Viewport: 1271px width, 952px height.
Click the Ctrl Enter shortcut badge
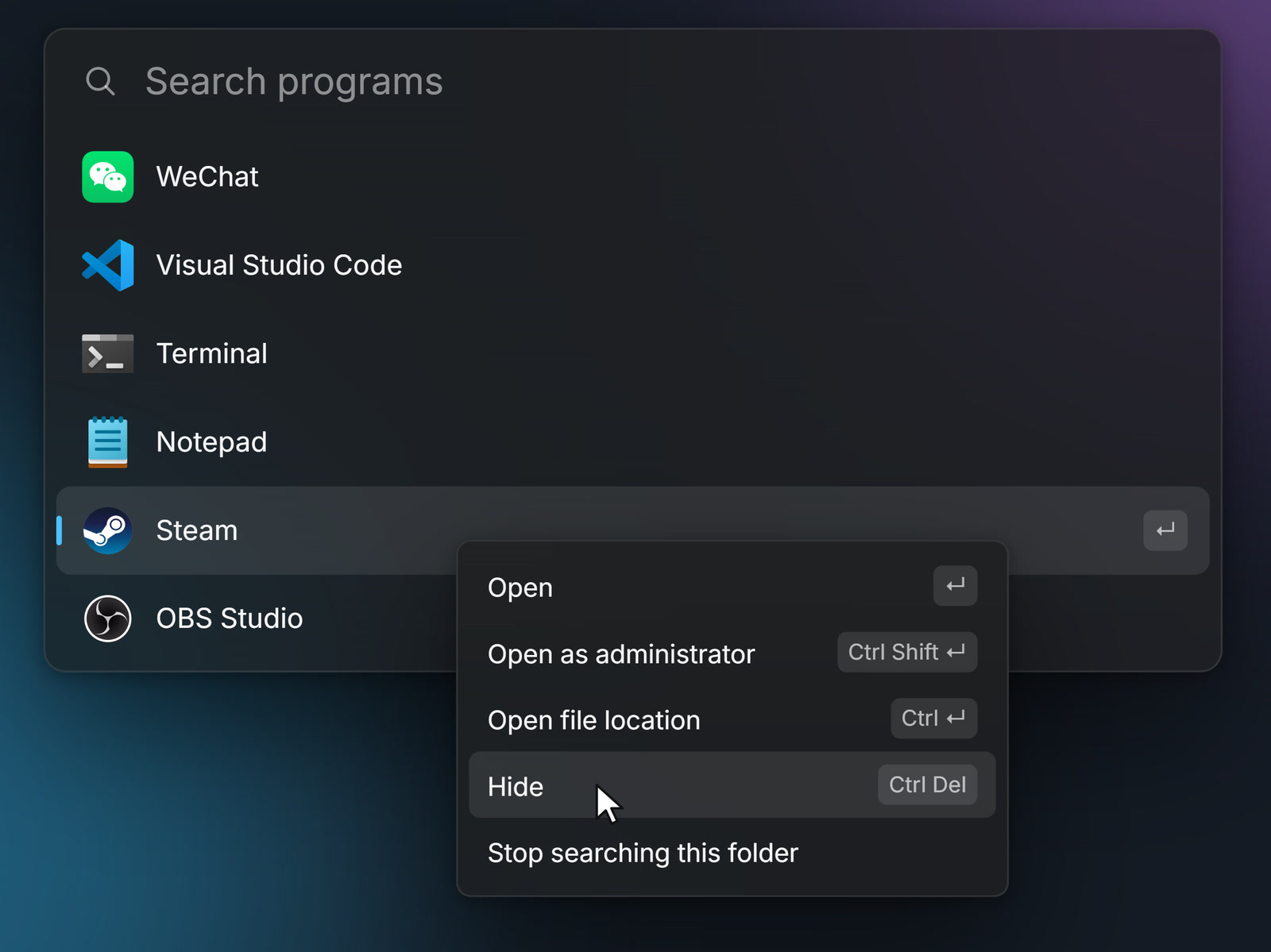point(934,719)
